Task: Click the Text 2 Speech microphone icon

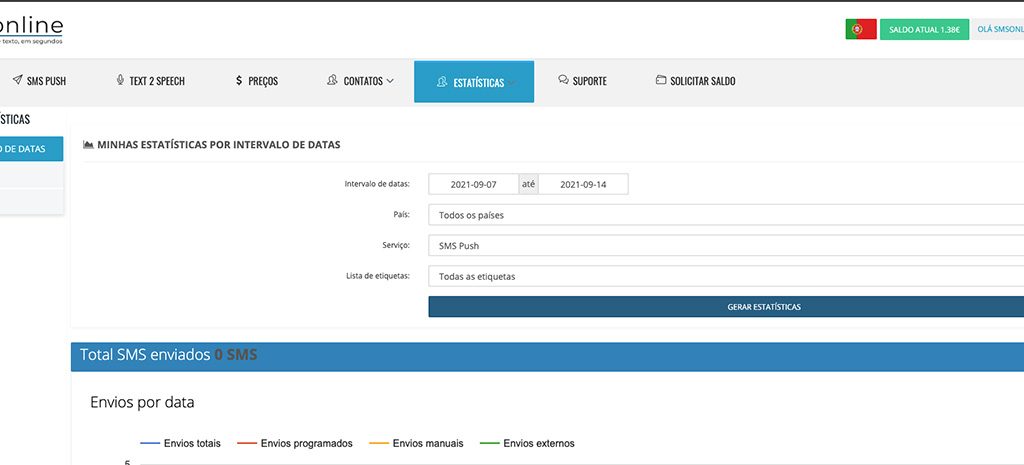Action: [120, 81]
